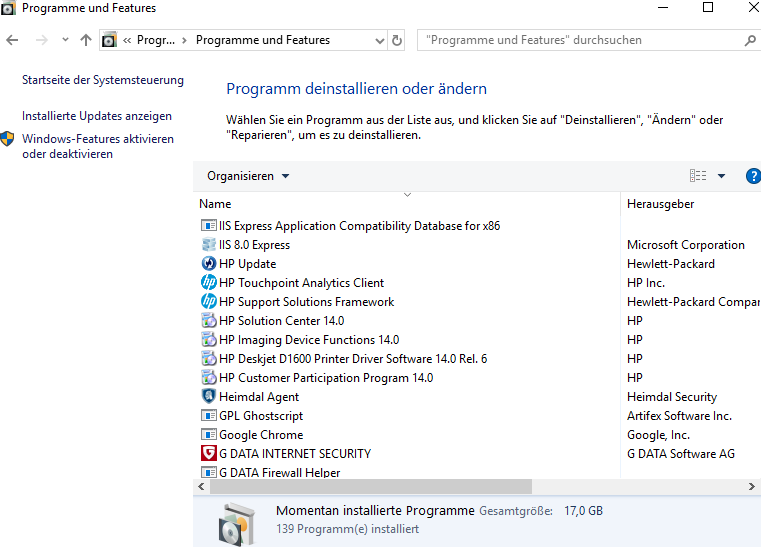Viewport: 761px width, 547px height.
Task: Expand the hidden breadcrumb chevrons
Action: (127, 40)
